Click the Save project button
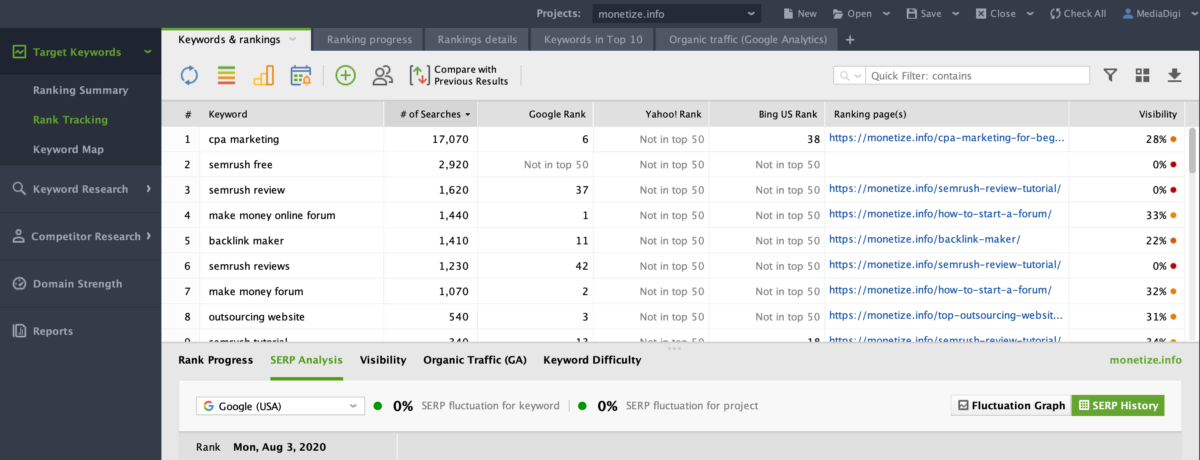The width and height of the screenshot is (1200, 460). [924, 14]
